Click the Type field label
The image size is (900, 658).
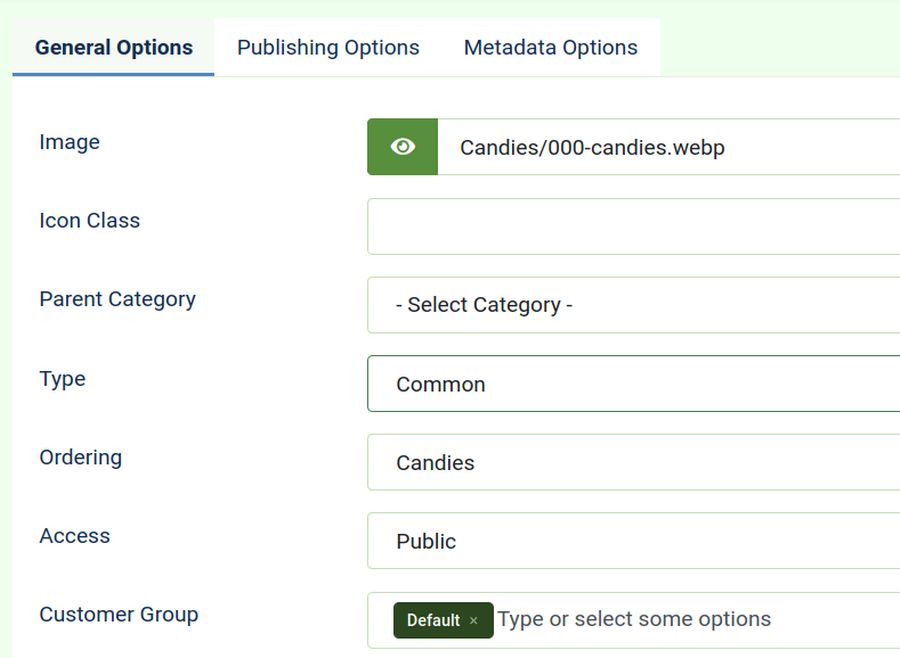[62, 379]
